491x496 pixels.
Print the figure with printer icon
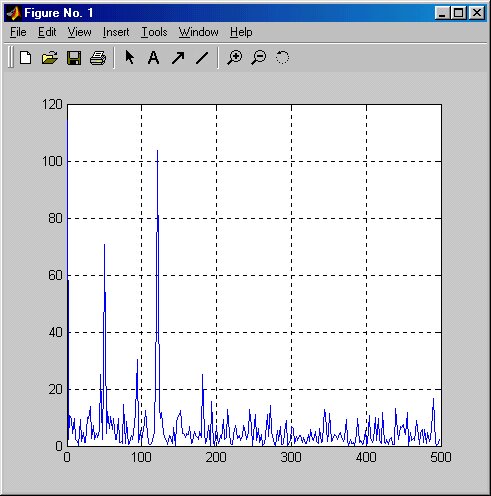click(98, 58)
